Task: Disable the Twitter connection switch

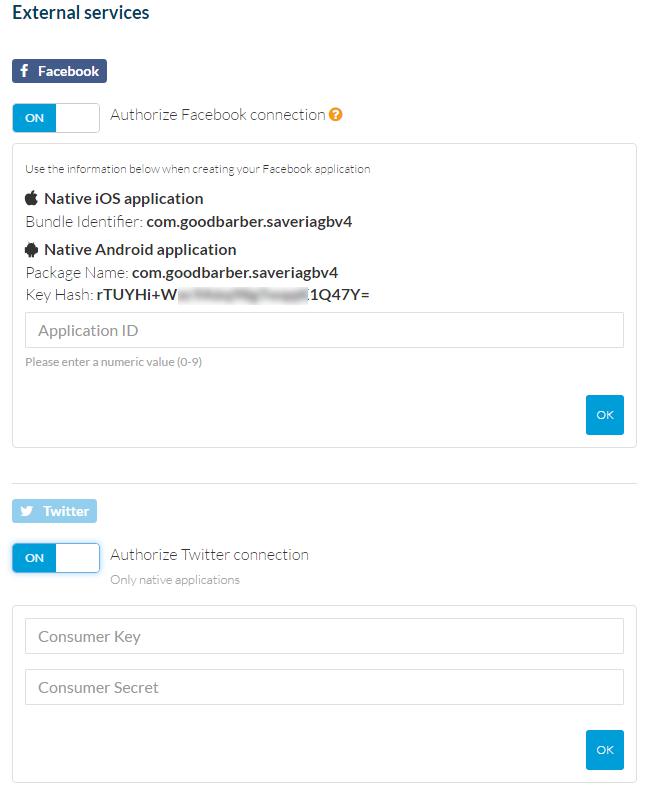Action: click(56, 558)
